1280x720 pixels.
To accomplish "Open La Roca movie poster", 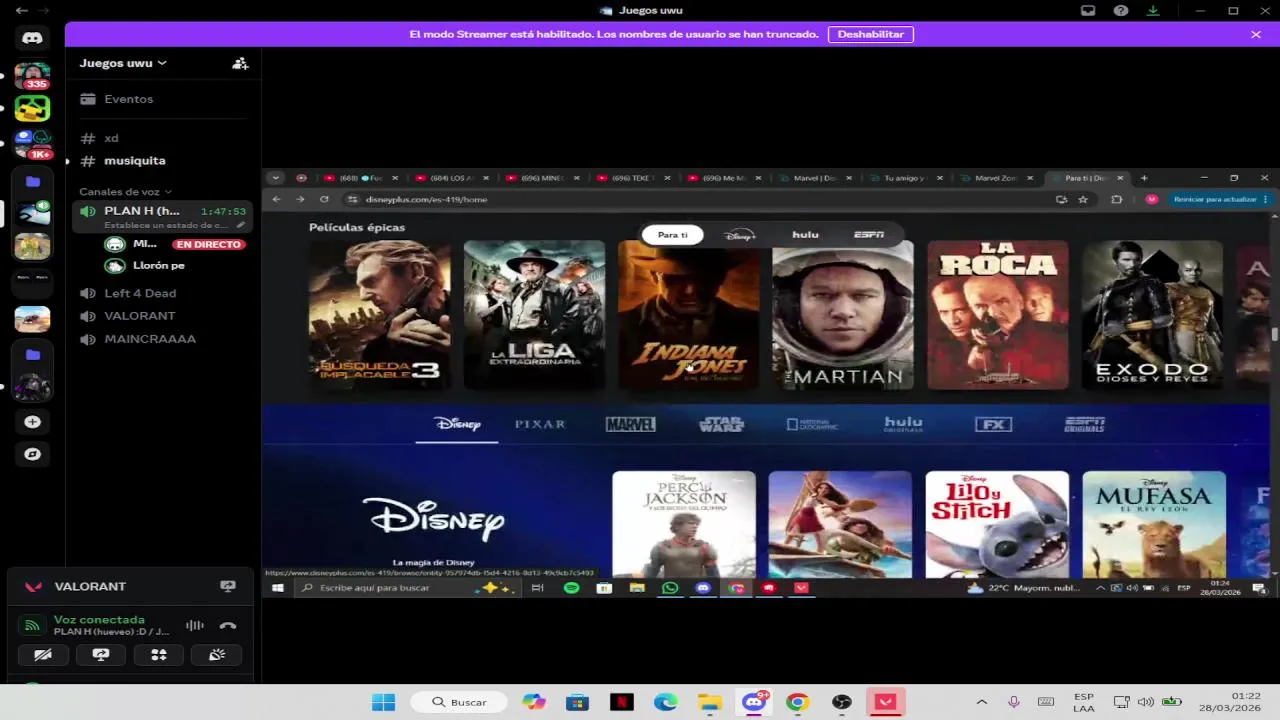I will pyautogui.click(x=997, y=314).
